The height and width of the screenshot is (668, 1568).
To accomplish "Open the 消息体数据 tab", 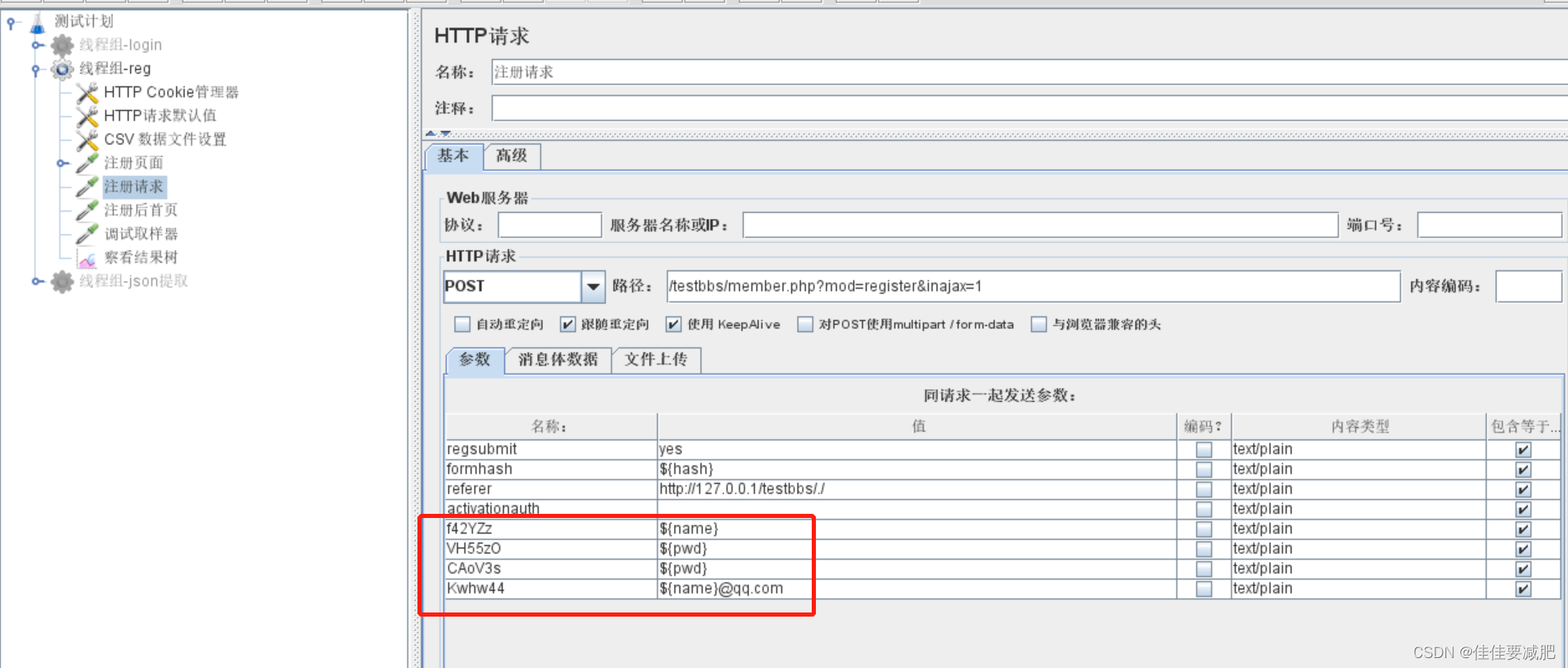I will (558, 360).
